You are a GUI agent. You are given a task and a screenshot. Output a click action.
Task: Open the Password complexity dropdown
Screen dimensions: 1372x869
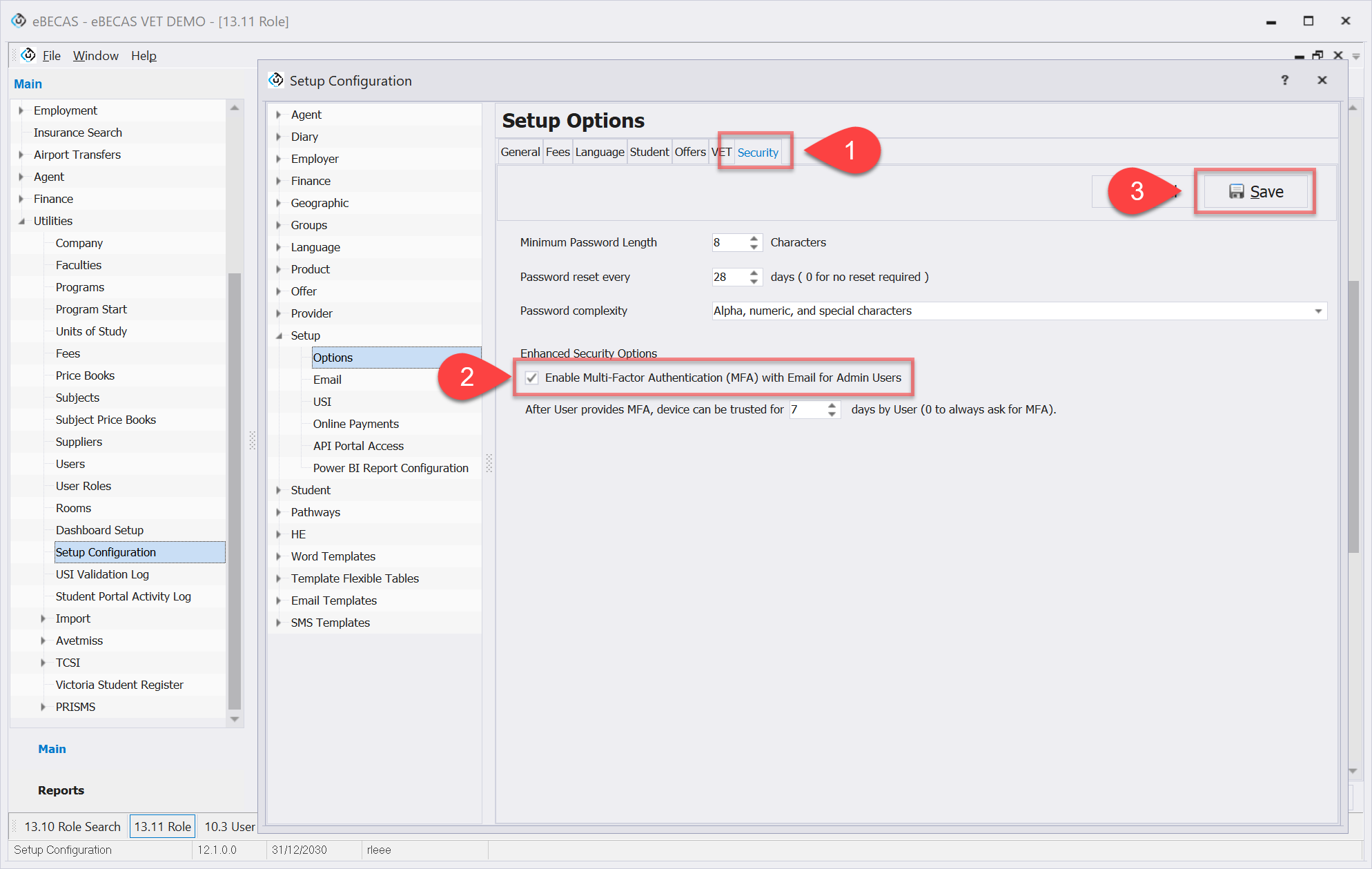(x=1317, y=311)
